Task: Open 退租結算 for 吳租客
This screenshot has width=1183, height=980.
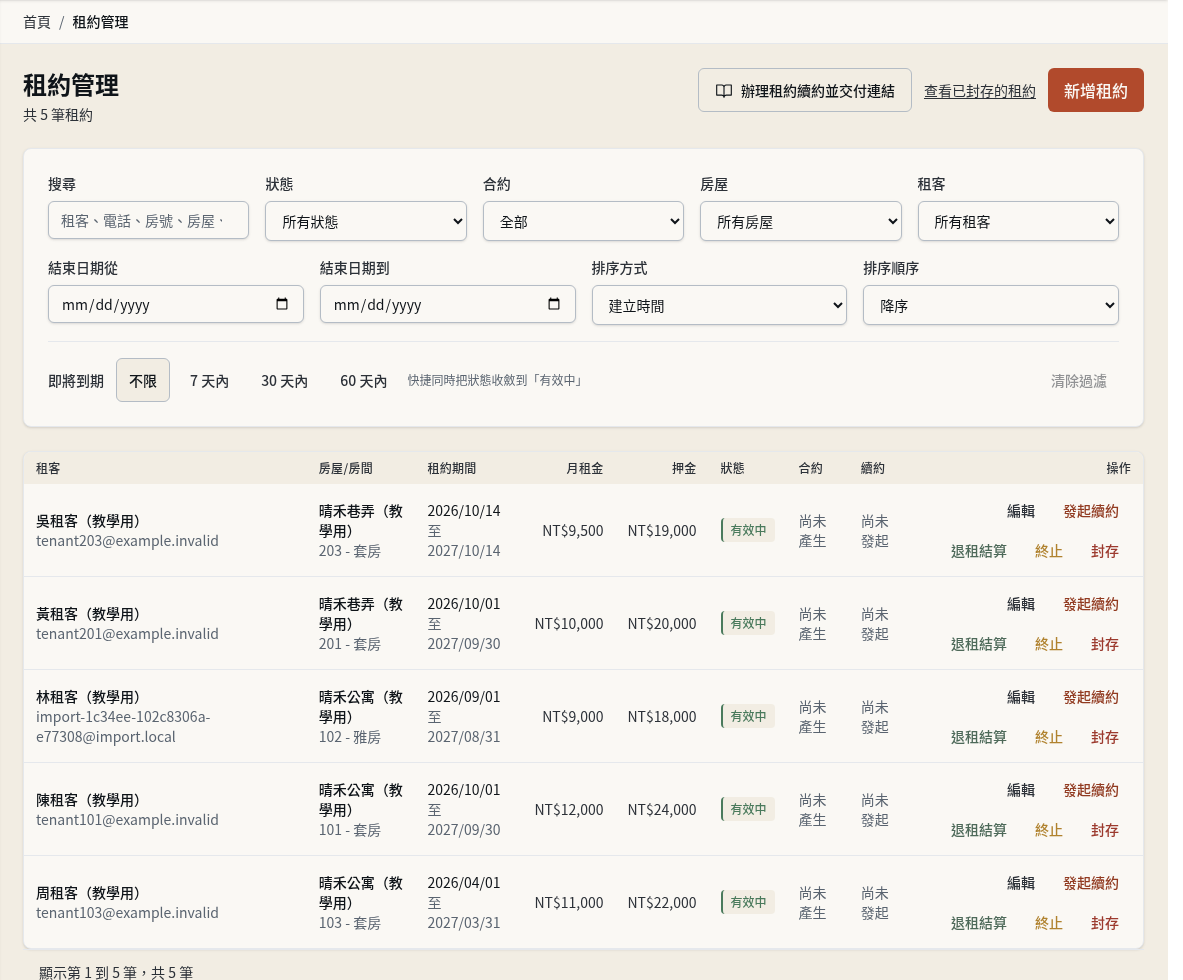Action: coord(979,551)
